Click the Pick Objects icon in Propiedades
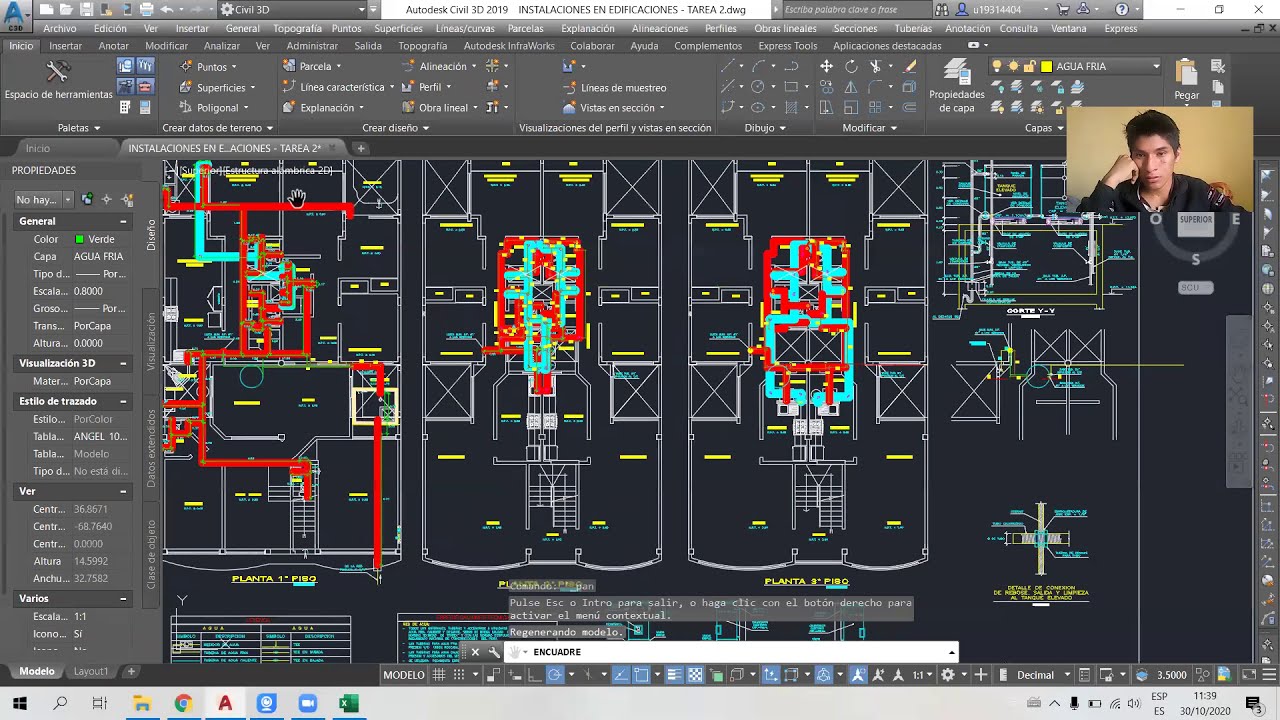Viewport: 1280px width, 720px height. point(107,199)
